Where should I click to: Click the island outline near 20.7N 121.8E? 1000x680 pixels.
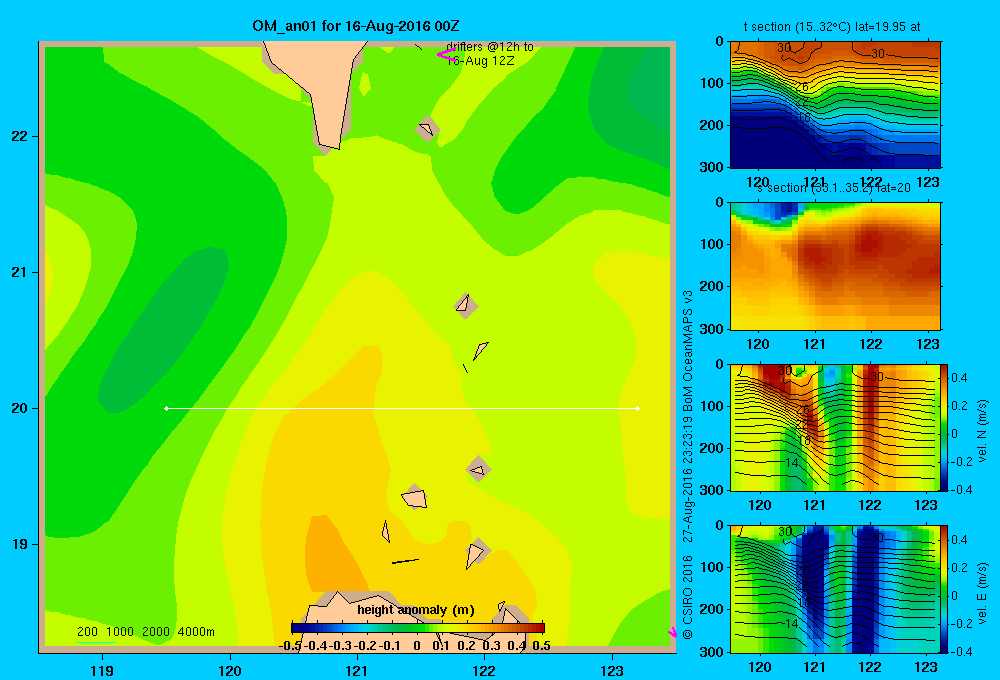pos(465,304)
